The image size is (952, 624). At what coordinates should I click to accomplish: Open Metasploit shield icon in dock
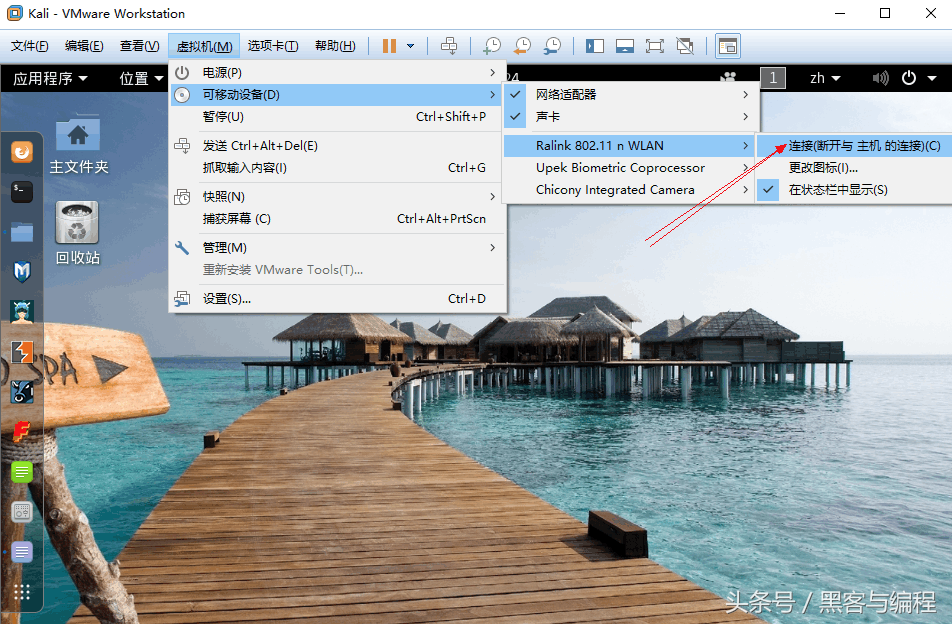tap(22, 271)
